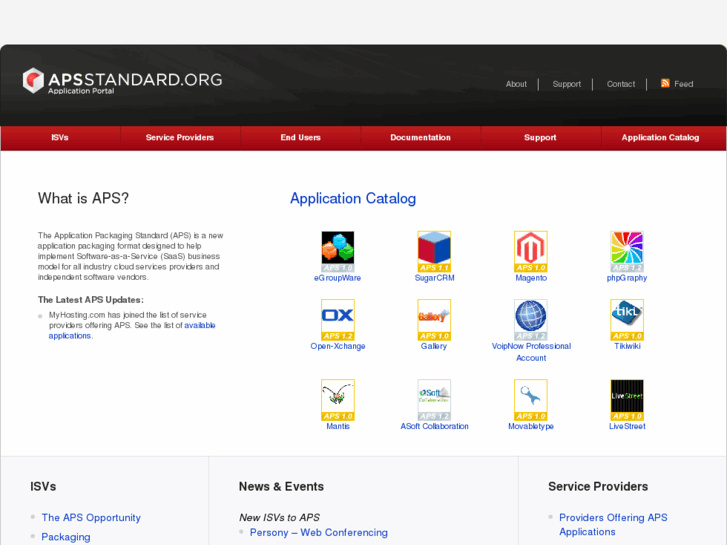Click the About link in header
The height and width of the screenshot is (545, 727).
coord(516,84)
